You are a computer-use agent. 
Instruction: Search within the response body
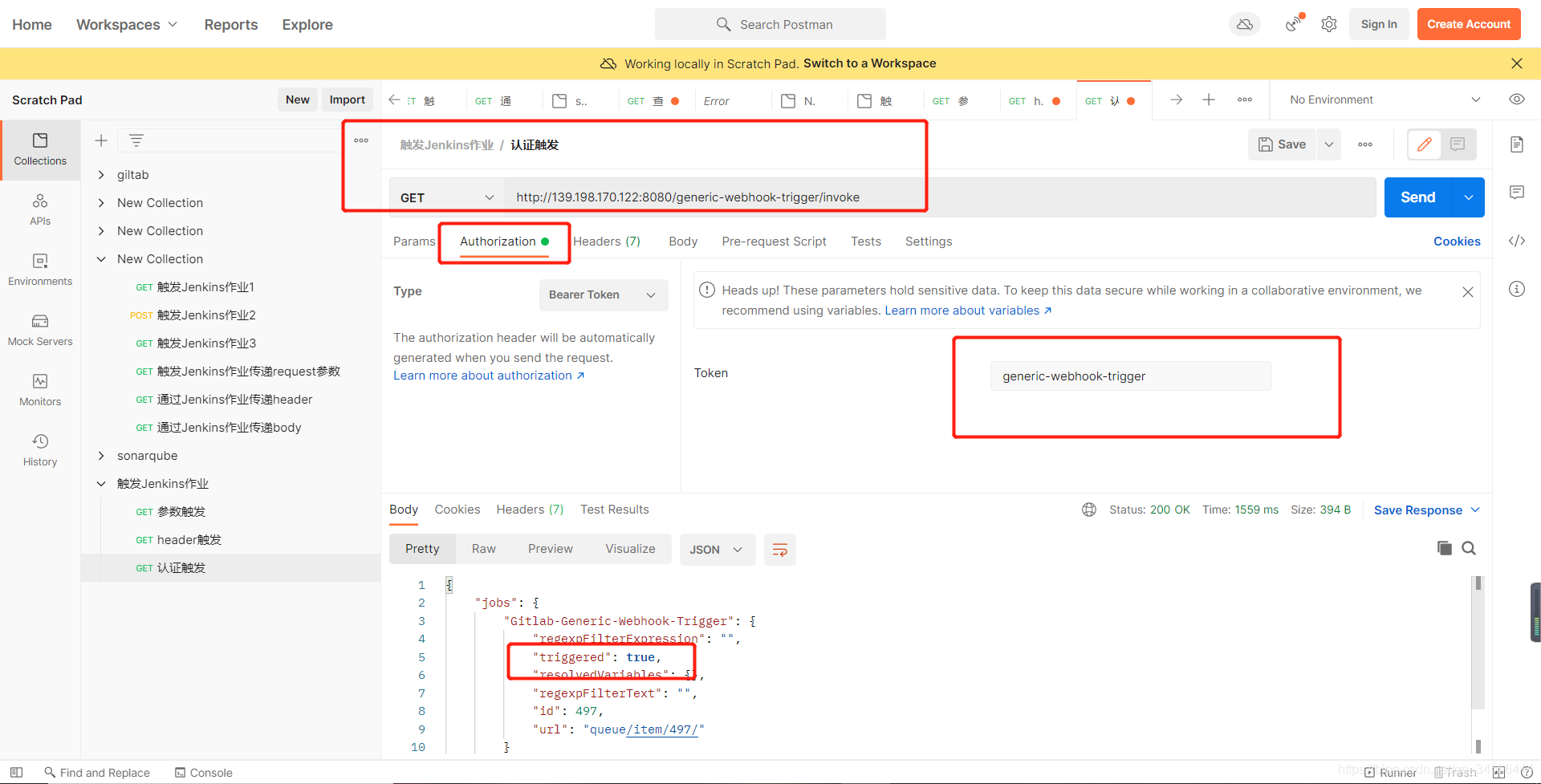click(1469, 548)
